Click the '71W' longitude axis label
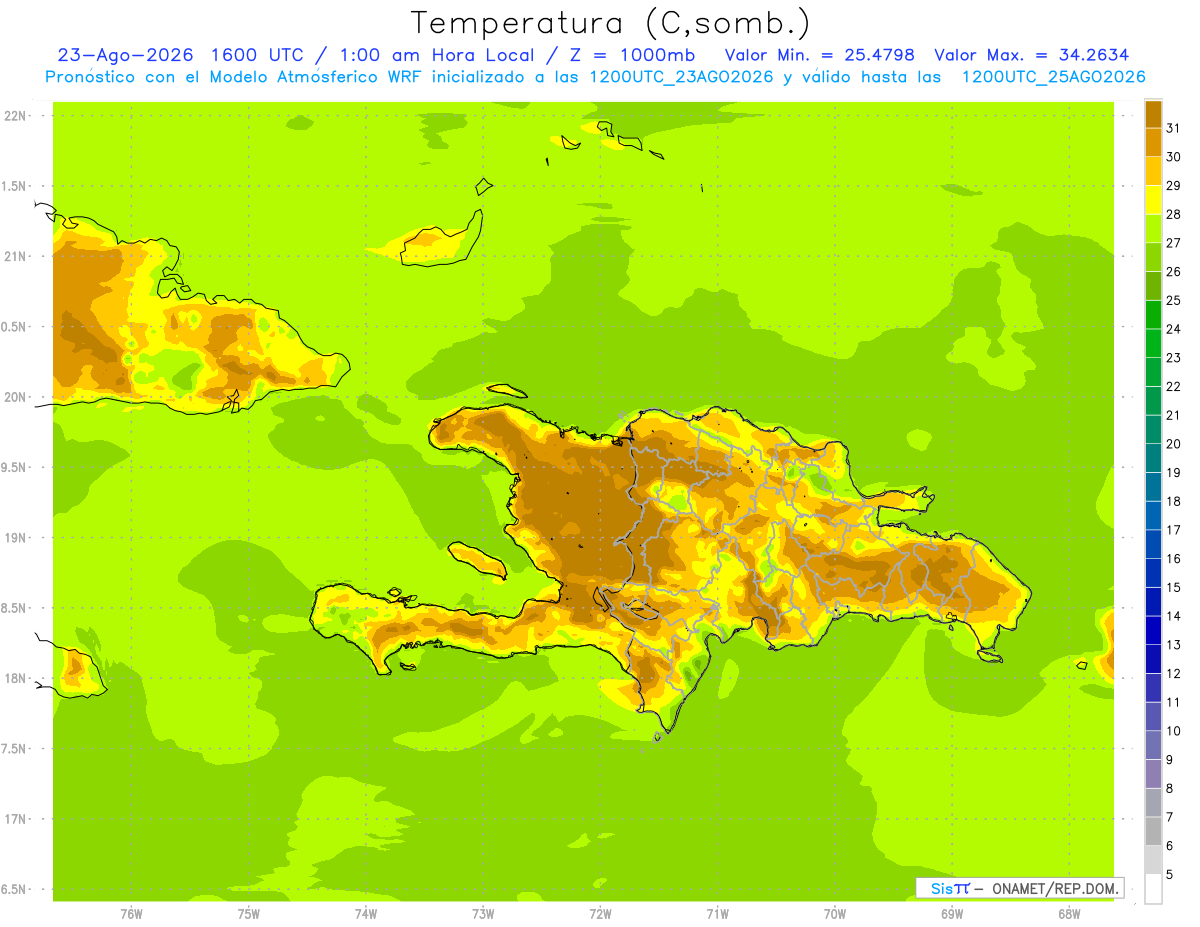1200x927 pixels. coord(717,913)
